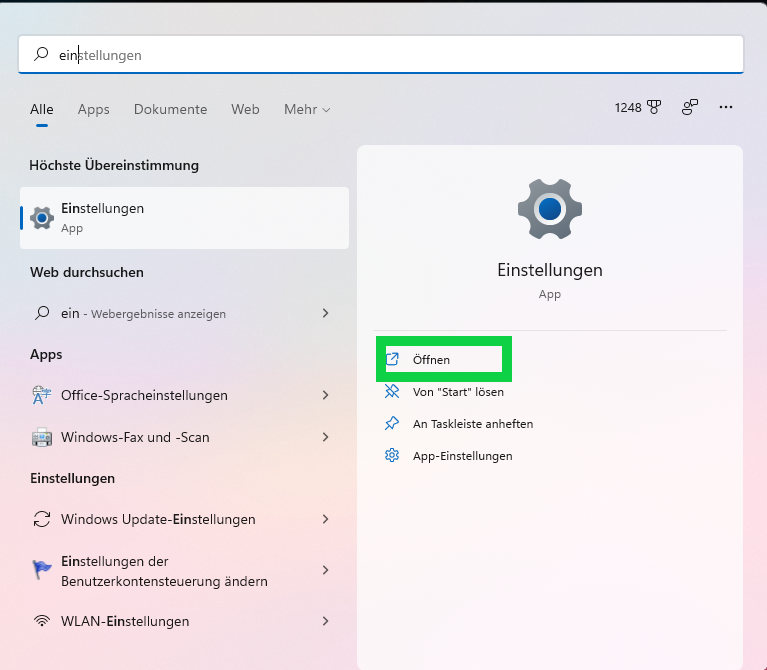Click the large Einstellungen gear in preview pane

coord(550,209)
